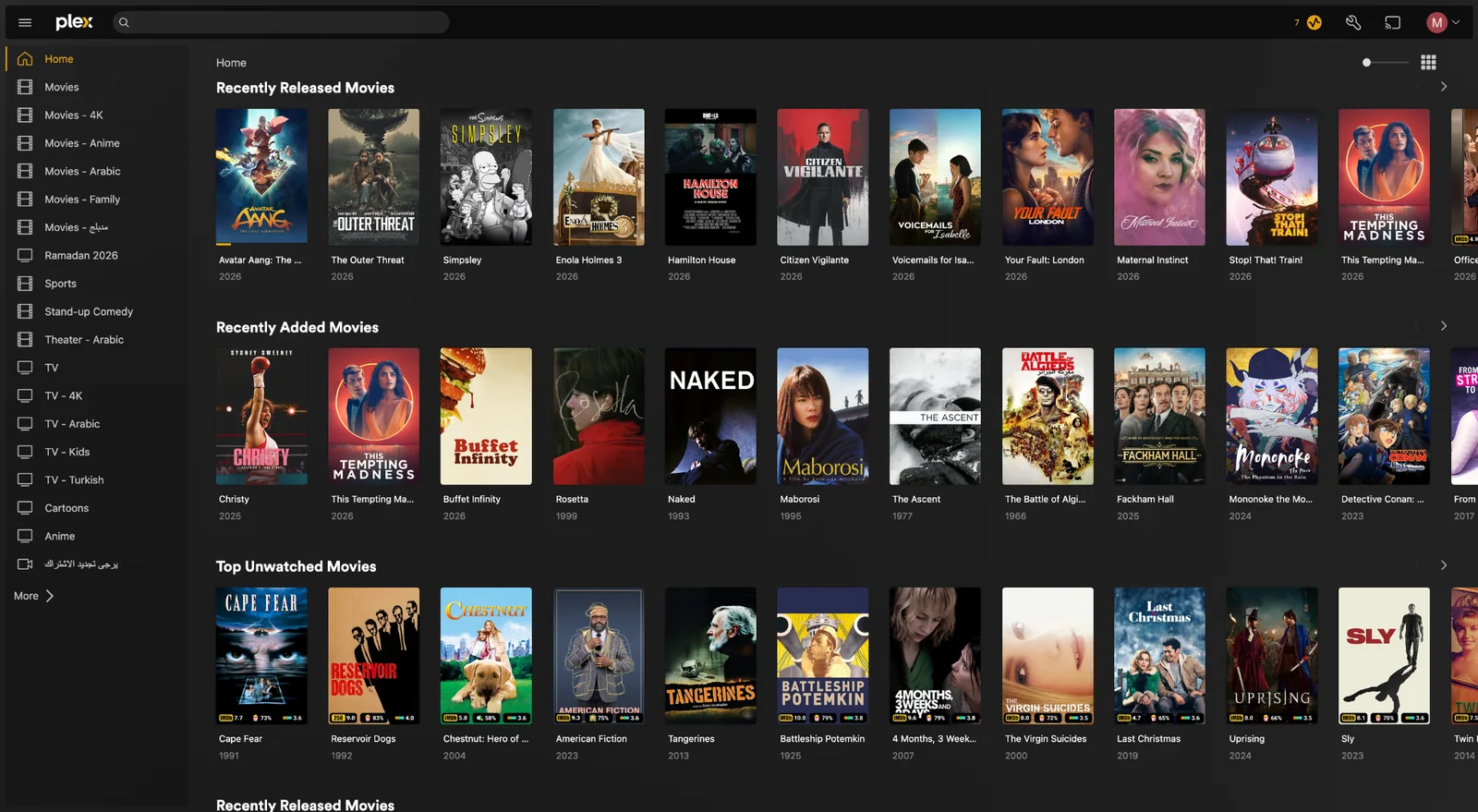Open Your Fault: London poster
The width and height of the screenshot is (1478, 812).
pos(1048,177)
